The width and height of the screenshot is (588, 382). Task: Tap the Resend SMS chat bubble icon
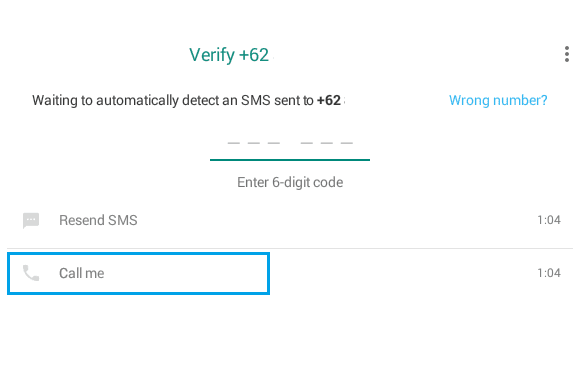pyautogui.click(x=31, y=220)
